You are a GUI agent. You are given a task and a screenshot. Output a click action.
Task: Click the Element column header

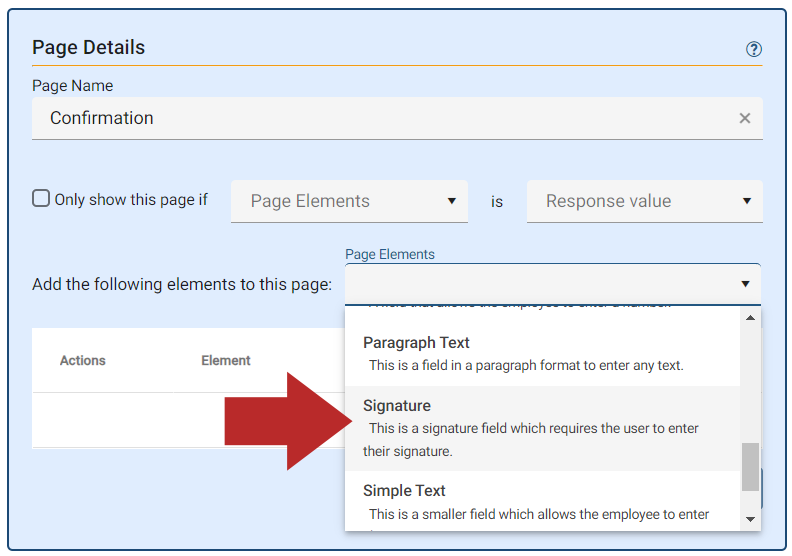[x=226, y=361]
